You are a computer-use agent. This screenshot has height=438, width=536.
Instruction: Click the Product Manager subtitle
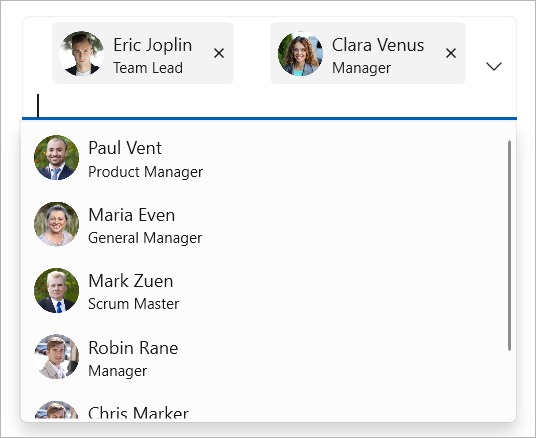(x=146, y=172)
